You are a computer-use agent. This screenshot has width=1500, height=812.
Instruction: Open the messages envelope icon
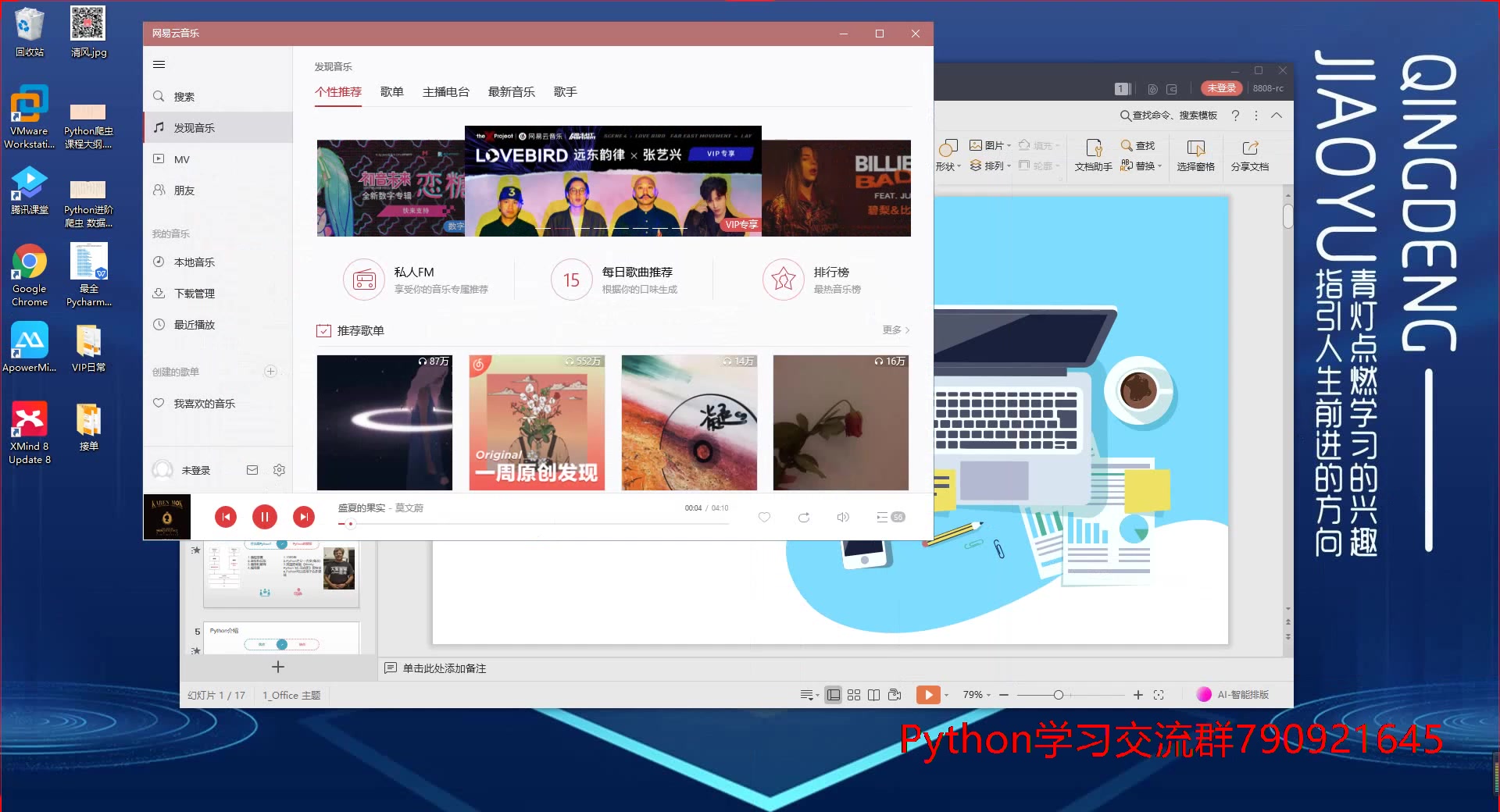[x=252, y=470]
